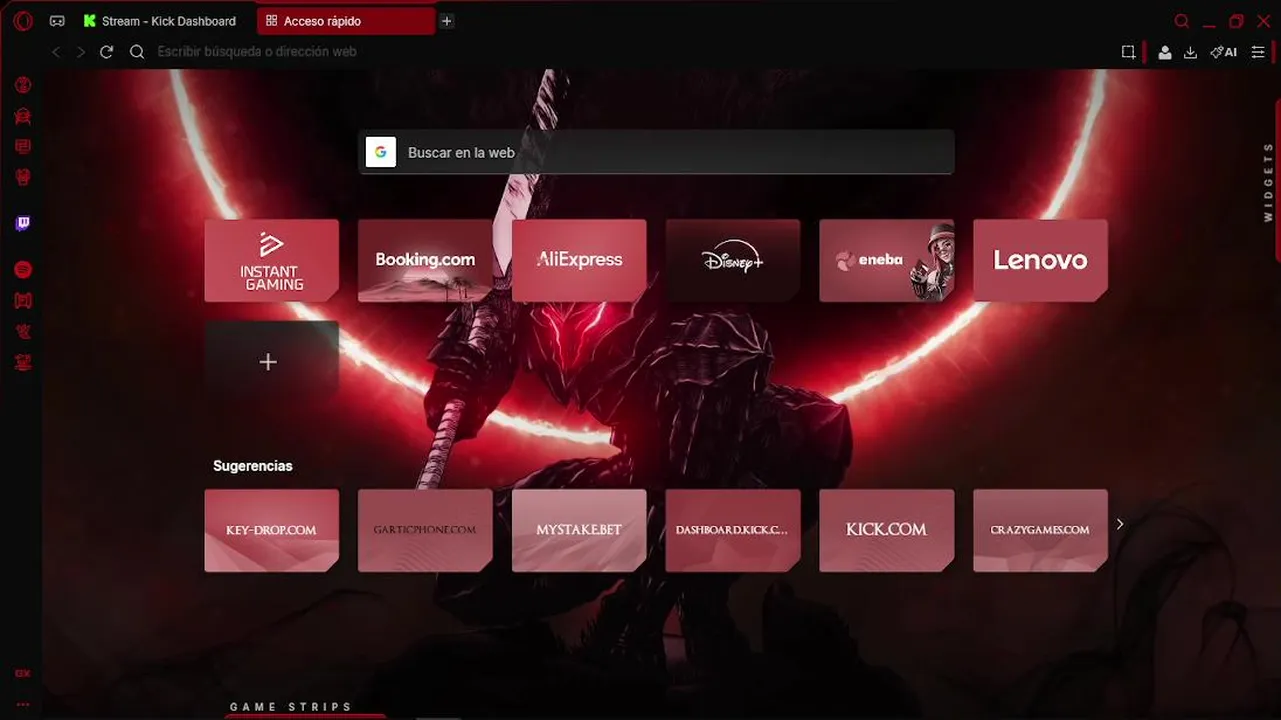Open KICK.COM suggestion tile
Screen dimensions: 1281x720
point(886,531)
